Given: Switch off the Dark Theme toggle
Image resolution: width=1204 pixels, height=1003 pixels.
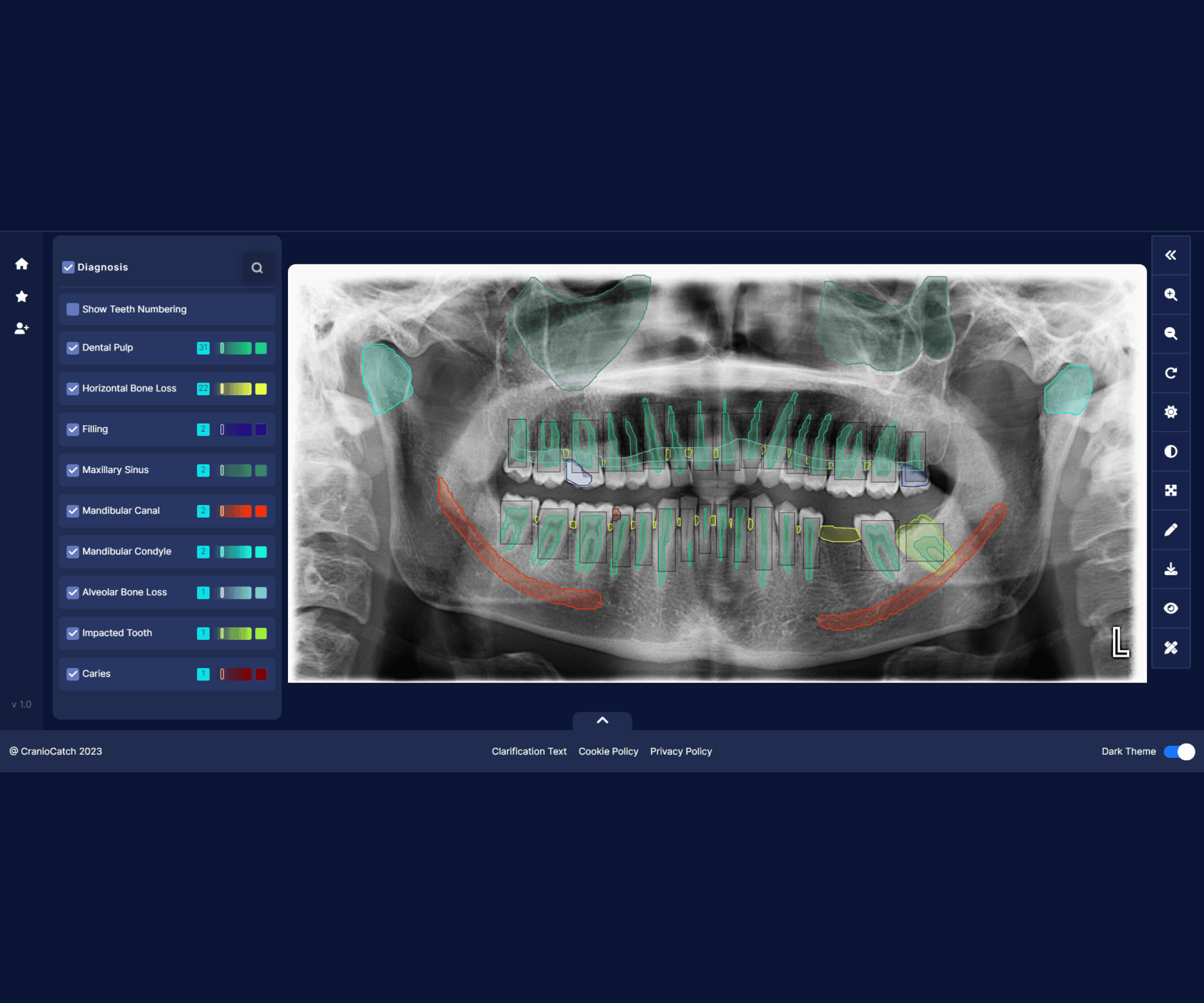Looking at the screenshot, I should click(x=1179, y=751).
